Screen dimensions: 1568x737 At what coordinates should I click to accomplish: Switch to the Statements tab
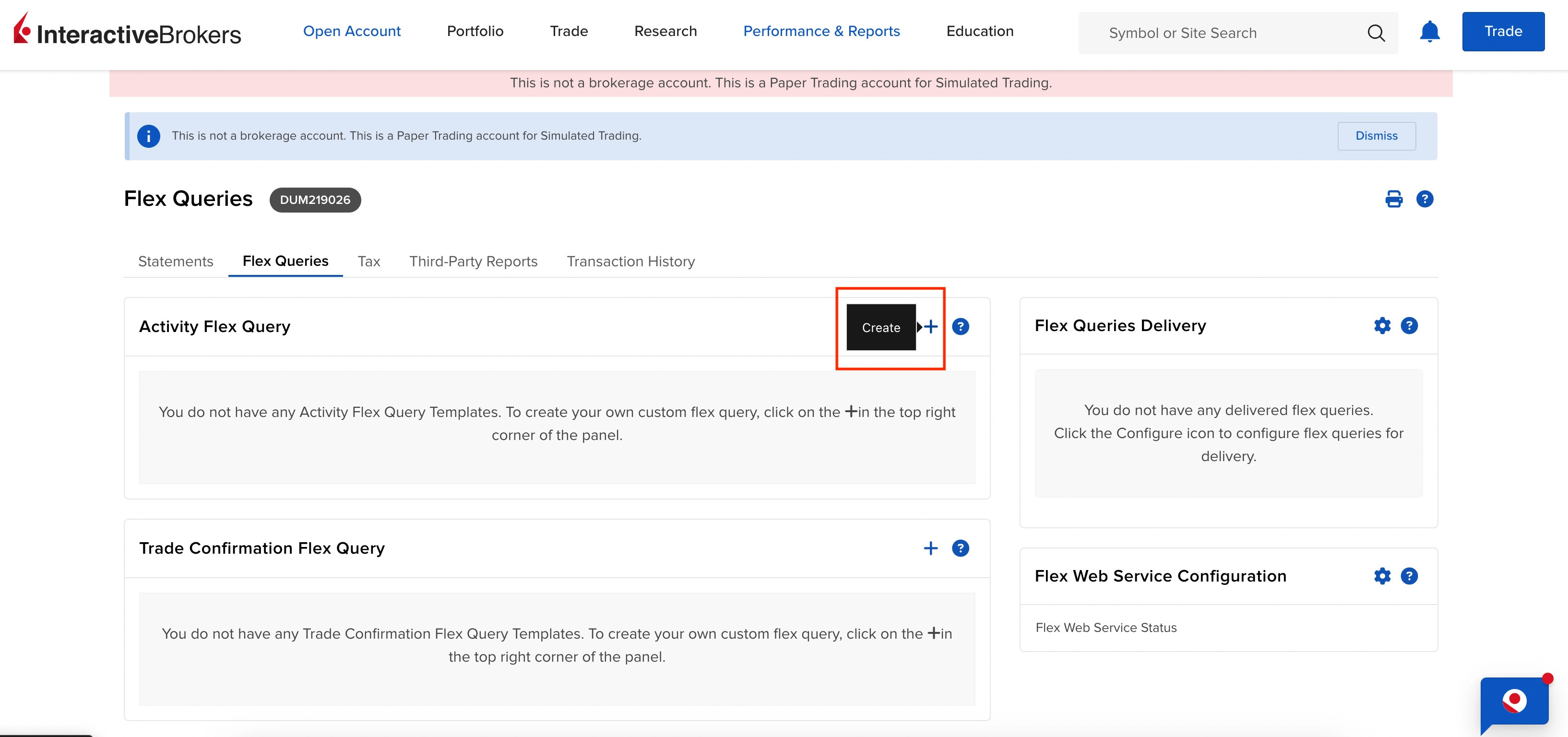click(175, 261)
